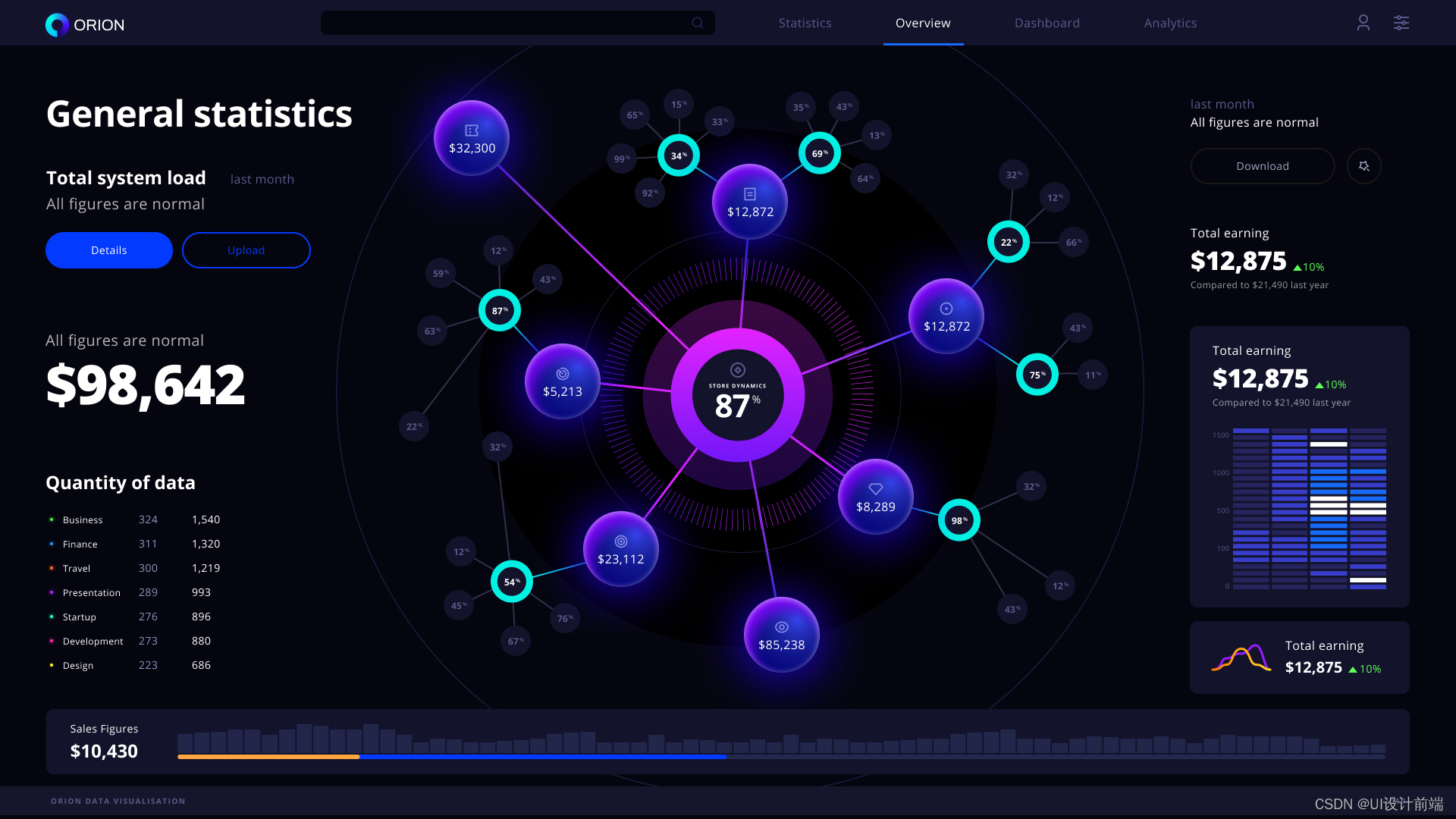Switch to the Statistics tab

click(x=805, y=23)
